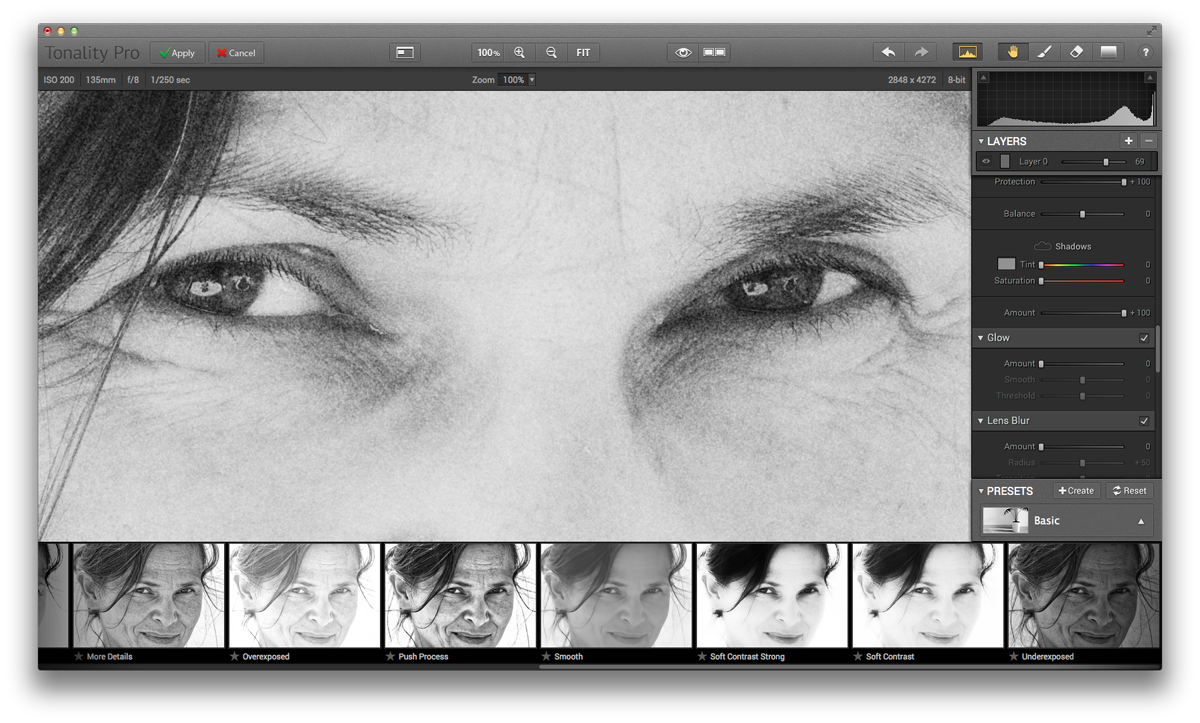Favorite the Push Process preset star
Screen dimensions: 1200x723
pos(390,657)
